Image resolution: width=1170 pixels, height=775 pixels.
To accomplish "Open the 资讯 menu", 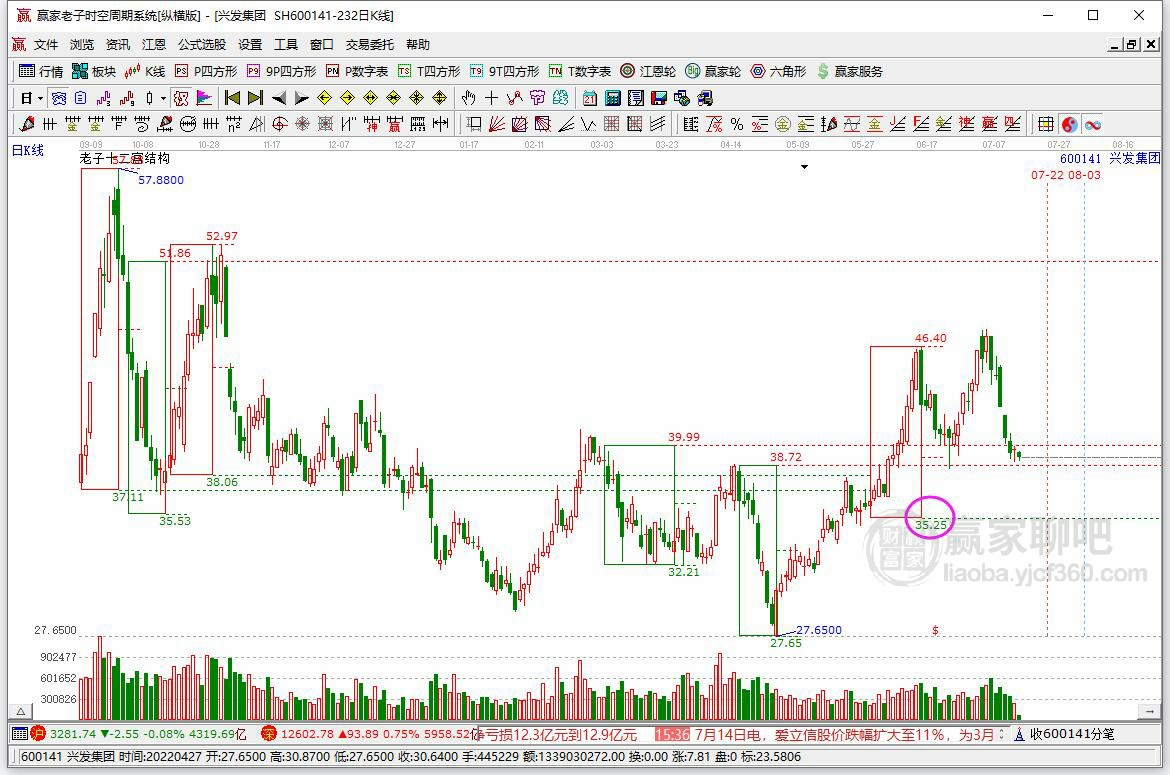I will pyautogui.click(x=117, y=45).
